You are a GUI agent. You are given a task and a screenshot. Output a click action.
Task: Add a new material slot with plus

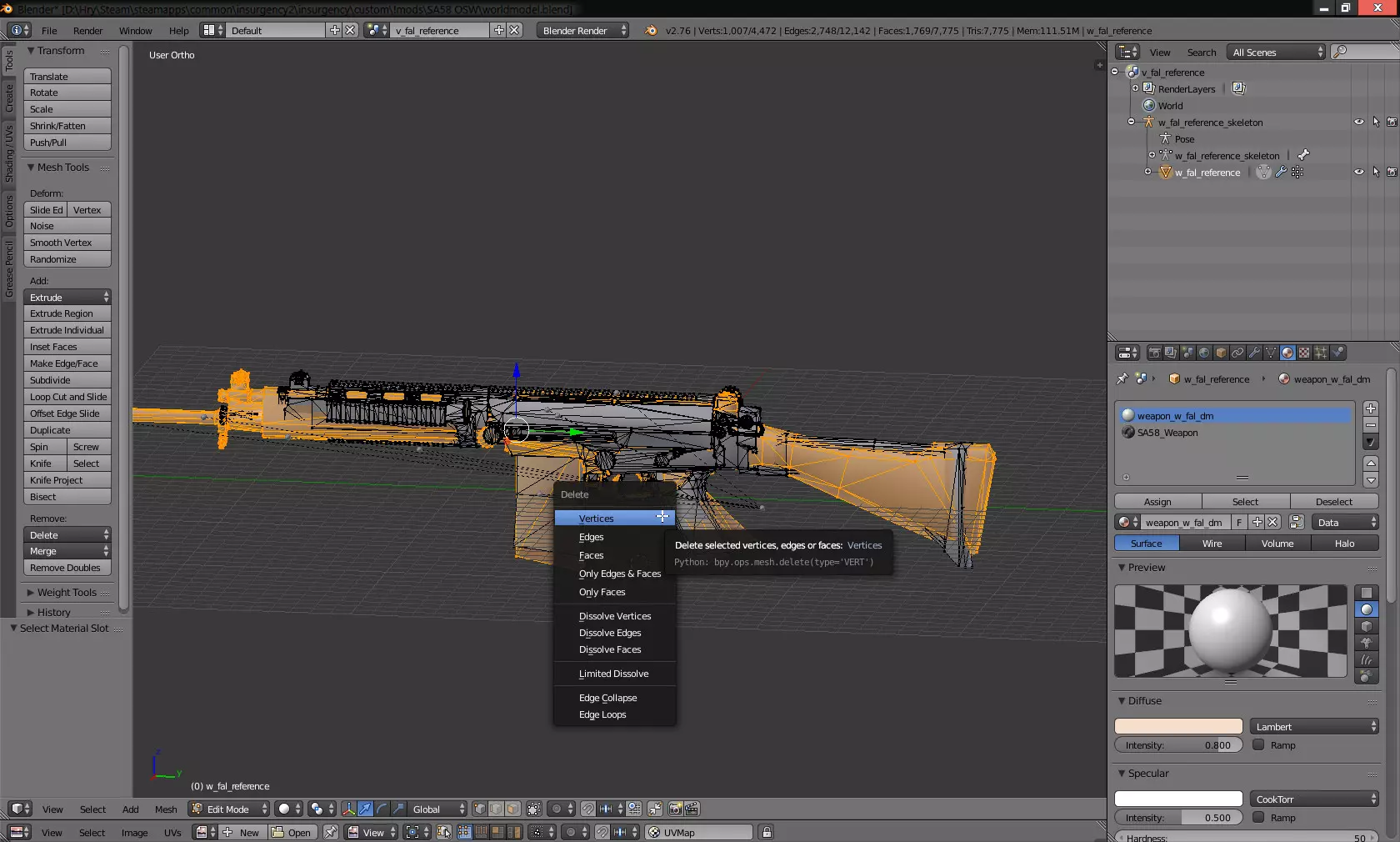coord(1371,408)
